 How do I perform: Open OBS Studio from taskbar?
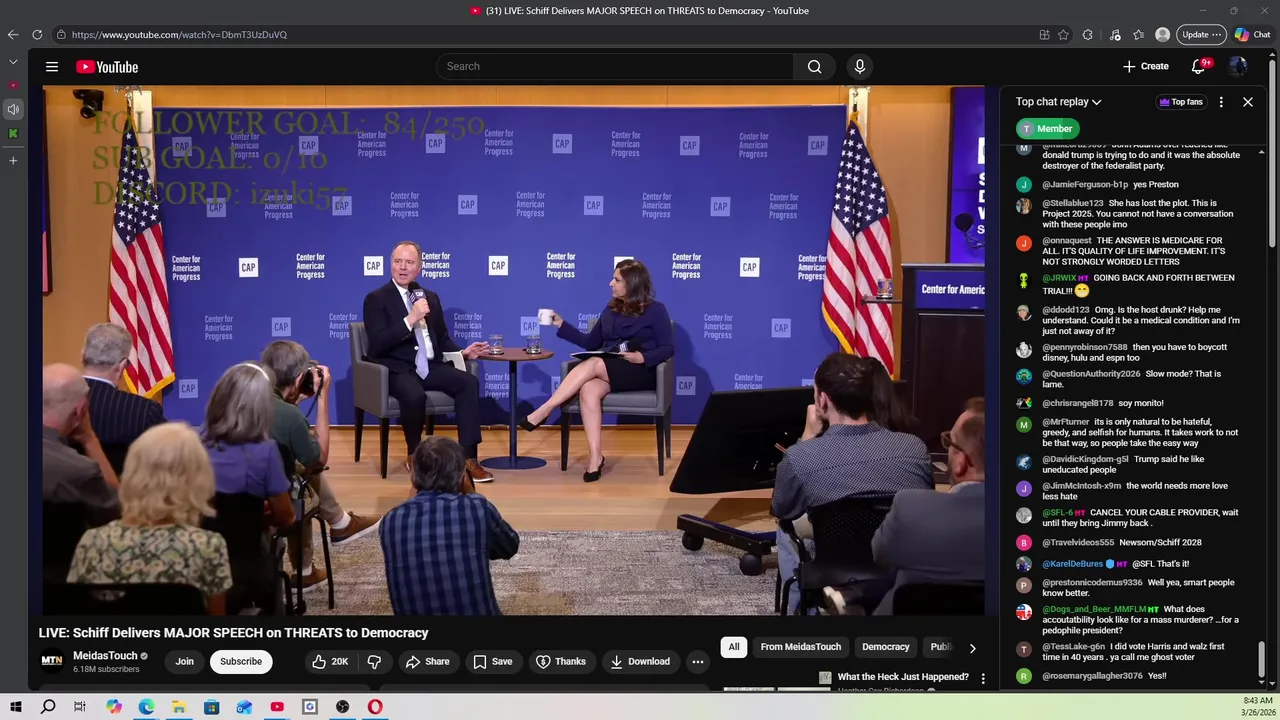343,707
